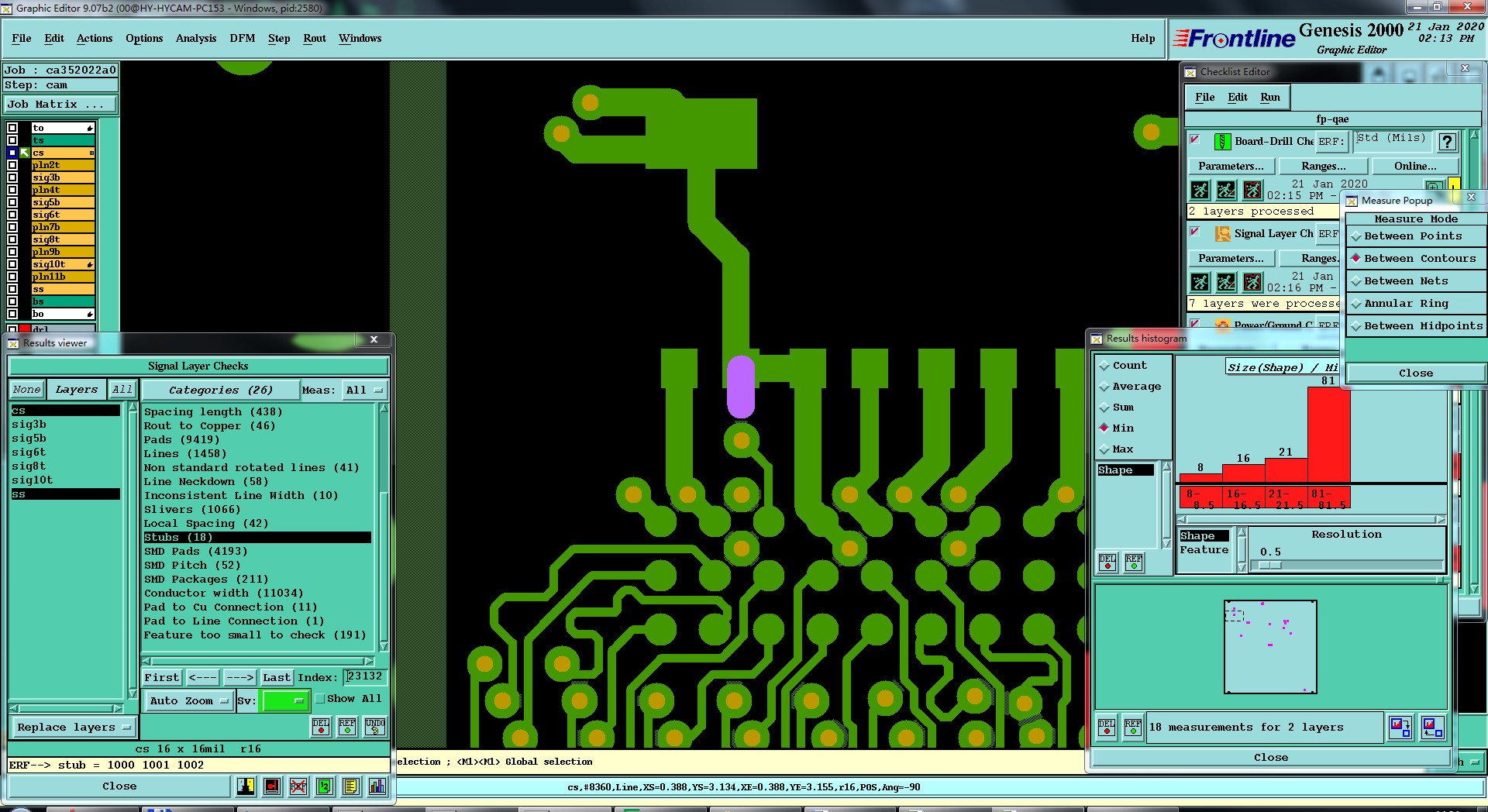This screenshot has height=812, width=1488.
Task: Click the Index input field
Action: click(364, 676)
